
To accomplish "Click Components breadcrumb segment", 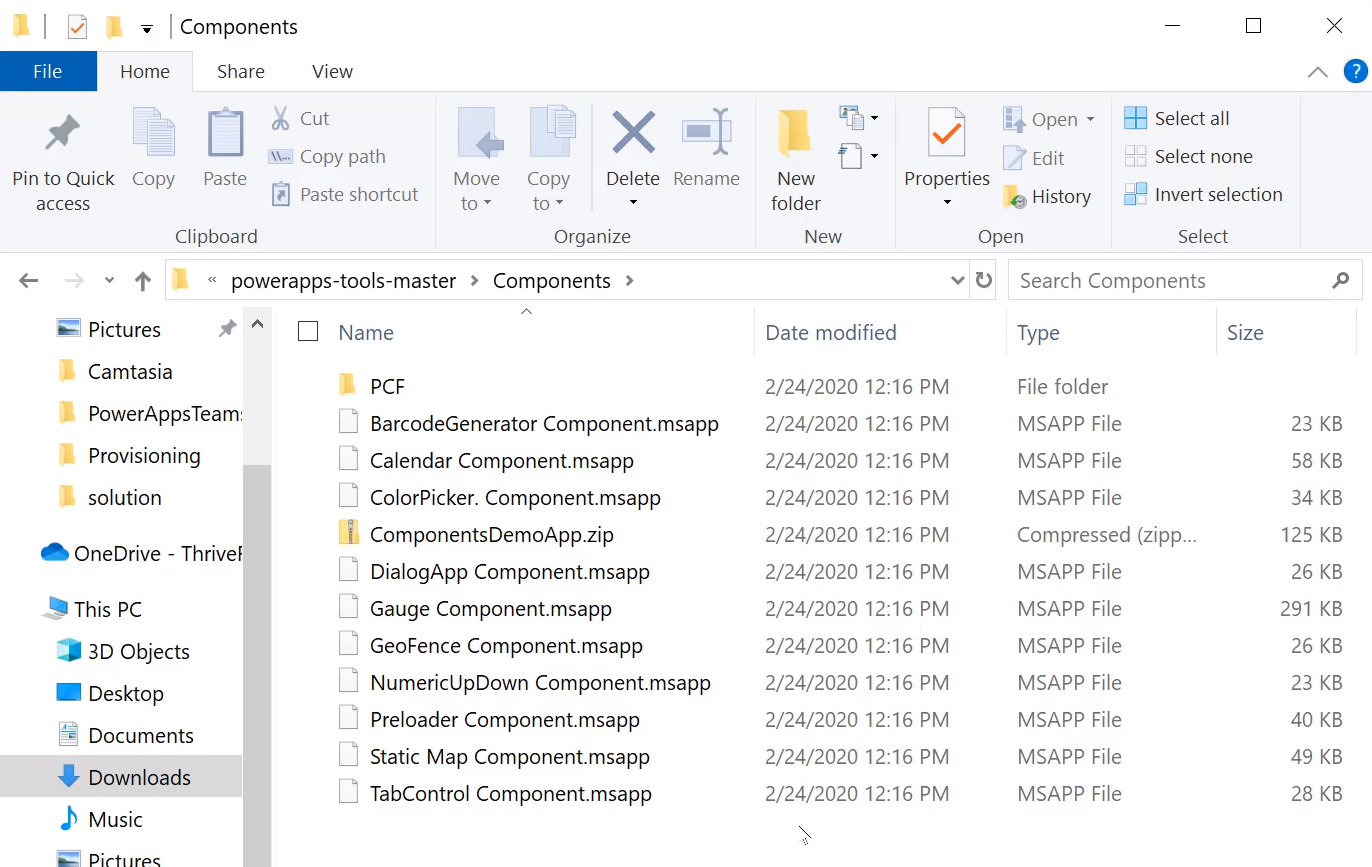I will (x=552, y=281).
